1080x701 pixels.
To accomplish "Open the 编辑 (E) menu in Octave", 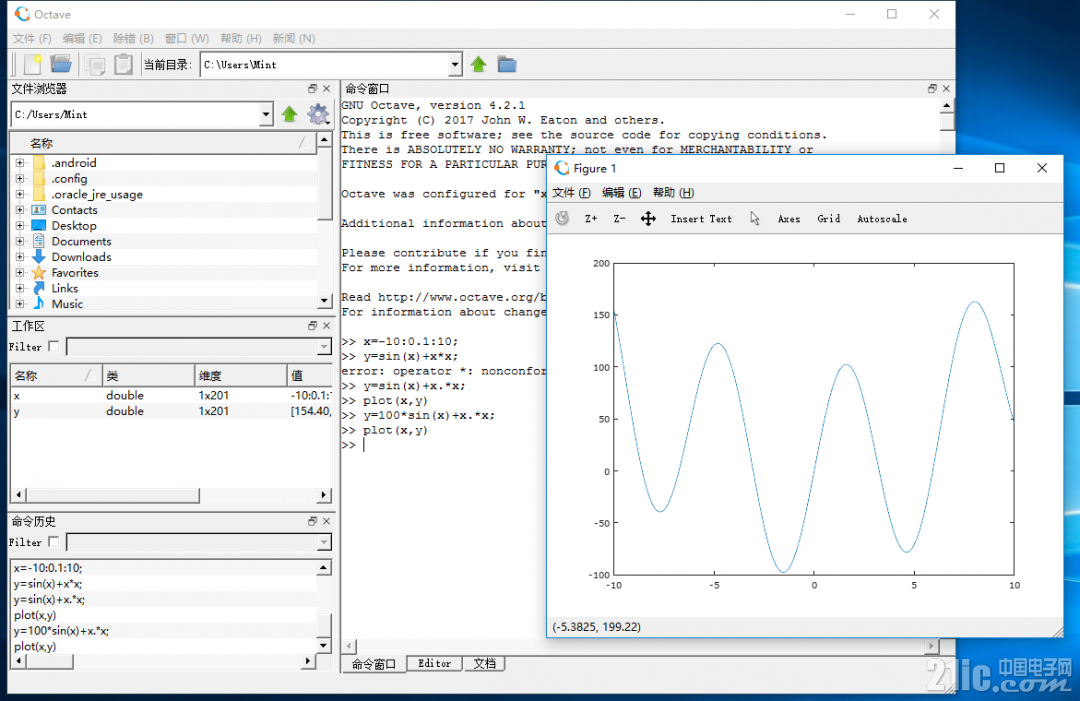I will (82, 39).
